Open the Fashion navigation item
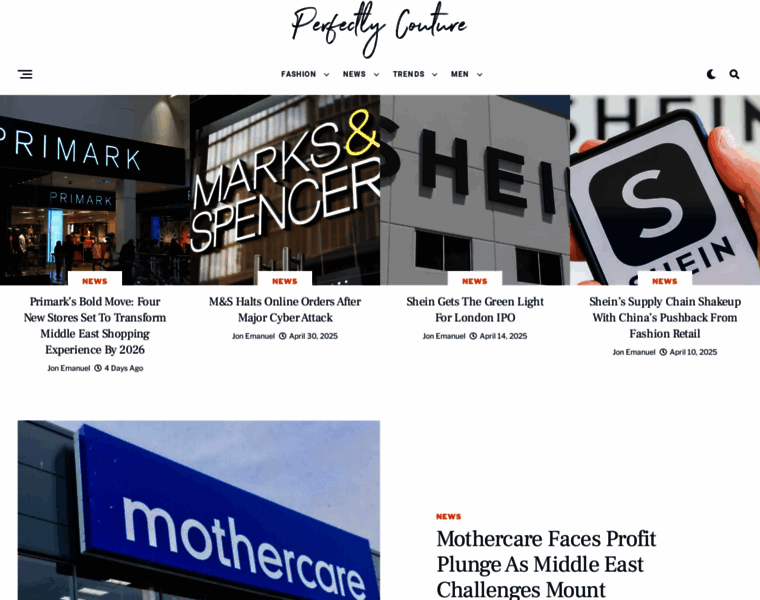The height and width of the screenshot is (600, 760). 299,74
